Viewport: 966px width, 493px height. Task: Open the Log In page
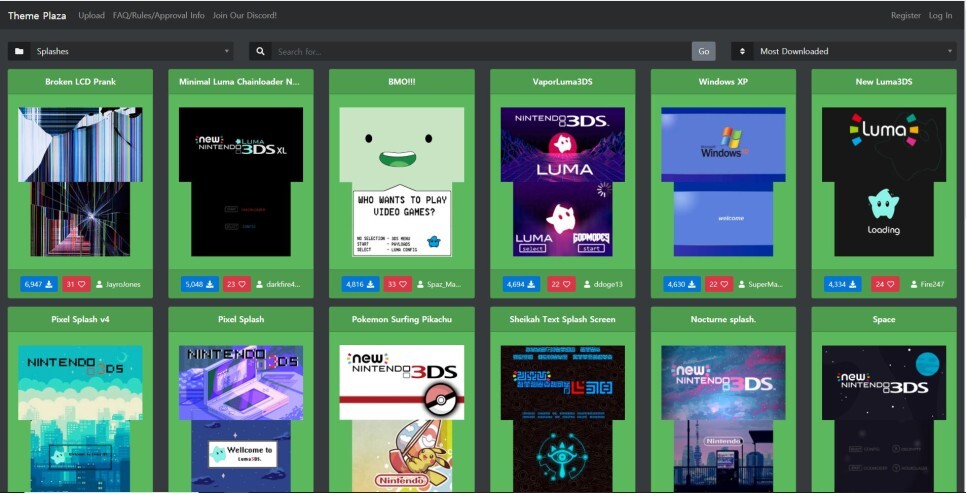coord(940,15)
